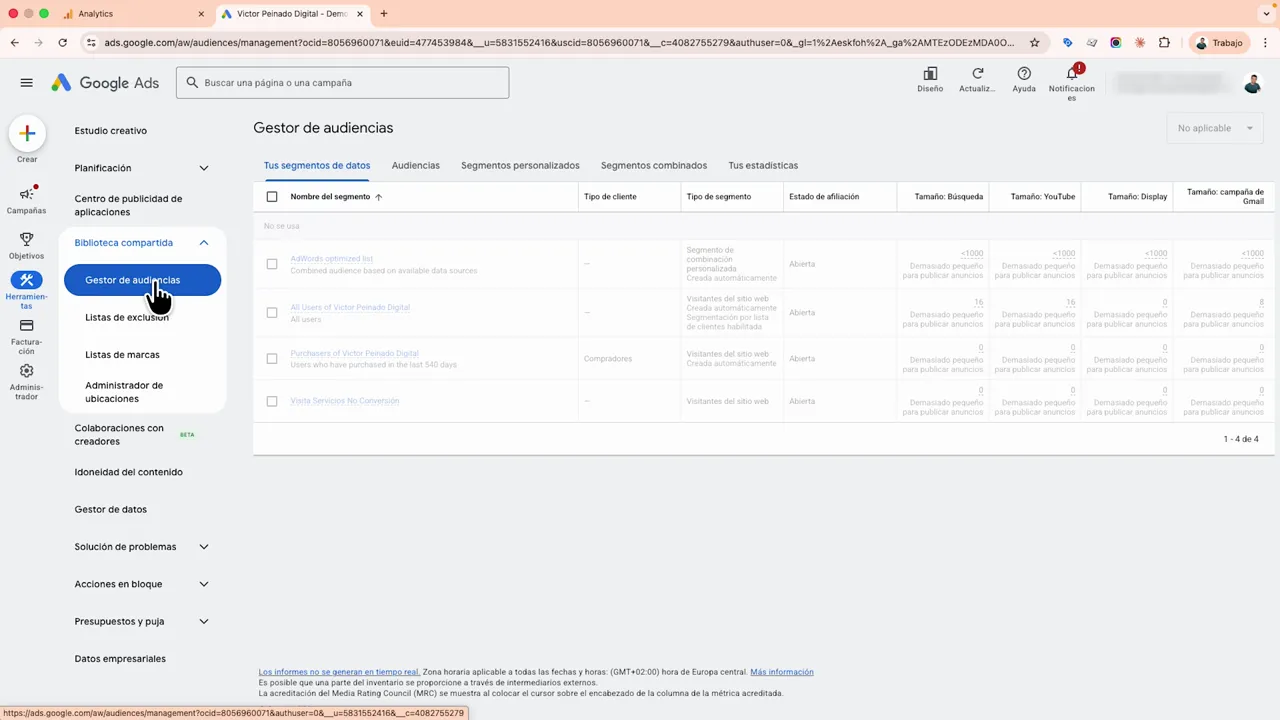Click the Diseño layout icon

[930, 74]
